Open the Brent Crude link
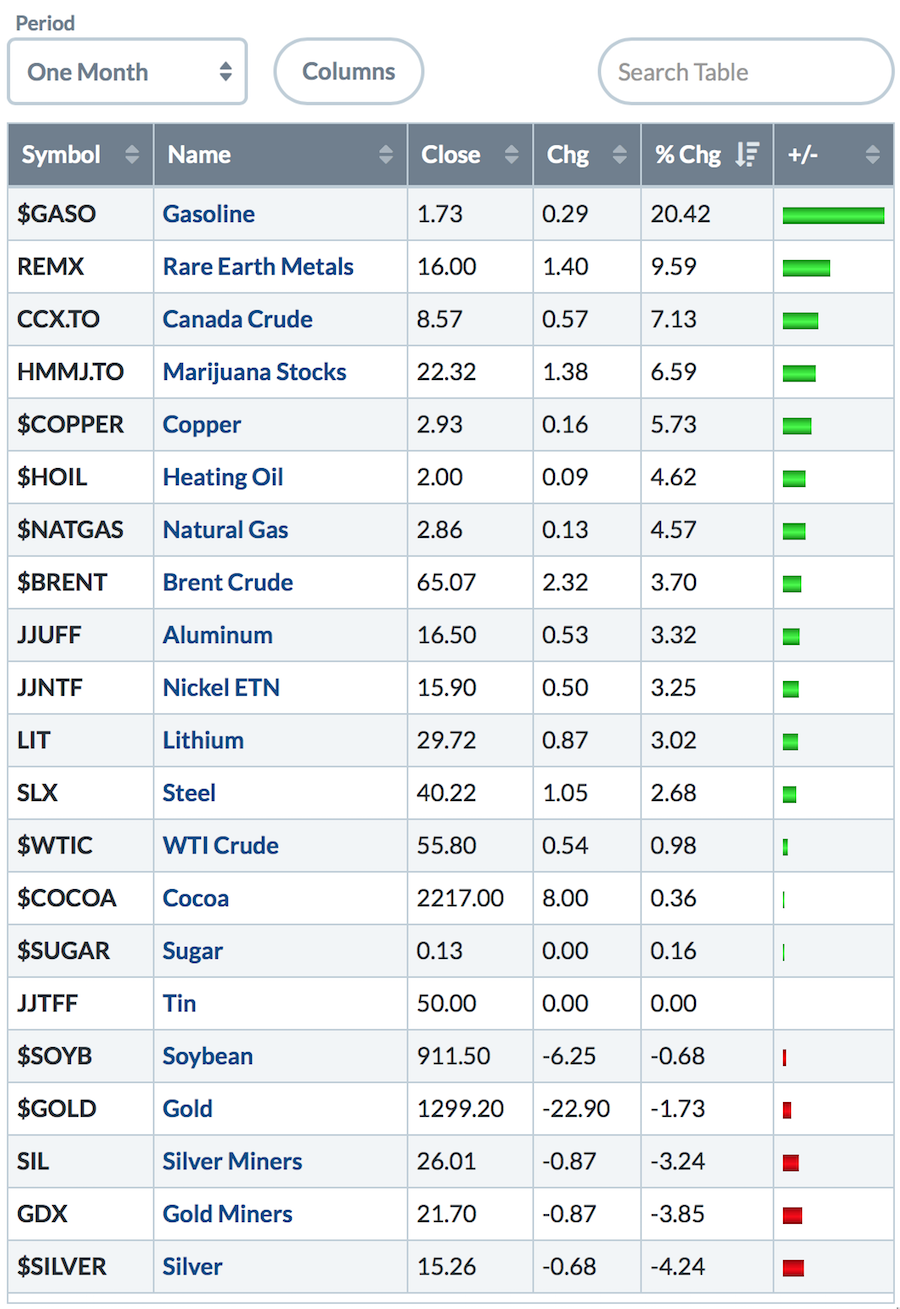The height and width of the screenshot is (1309, 900). pyautogui.click(x=228, y=582)
